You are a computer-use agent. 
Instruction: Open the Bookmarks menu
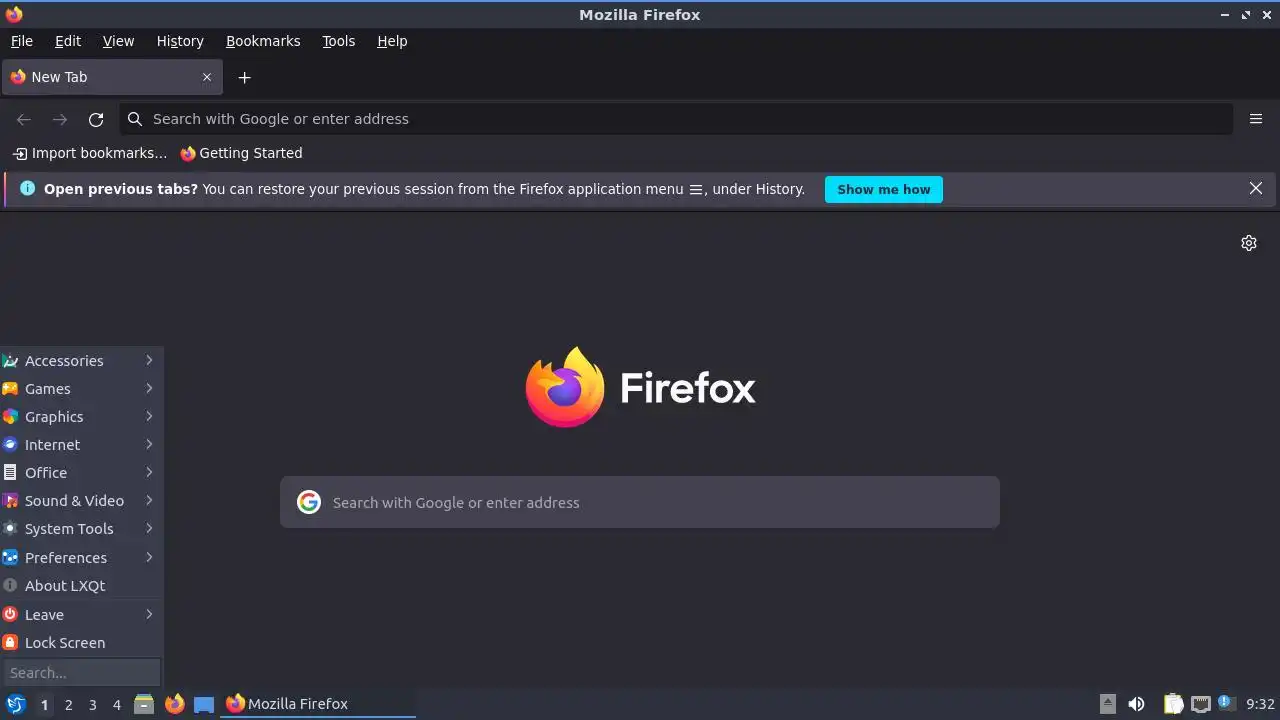pyautogui.click(x=263, y=41)
